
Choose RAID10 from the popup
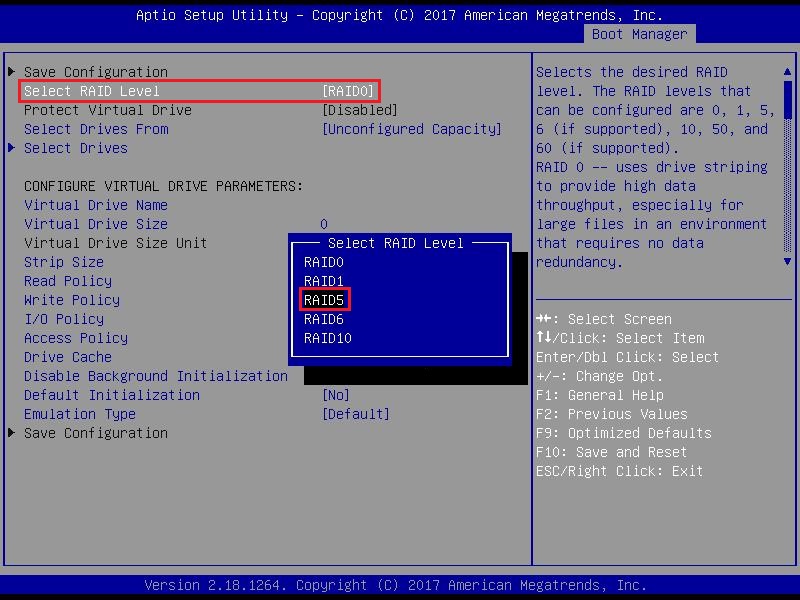point(329,338)
